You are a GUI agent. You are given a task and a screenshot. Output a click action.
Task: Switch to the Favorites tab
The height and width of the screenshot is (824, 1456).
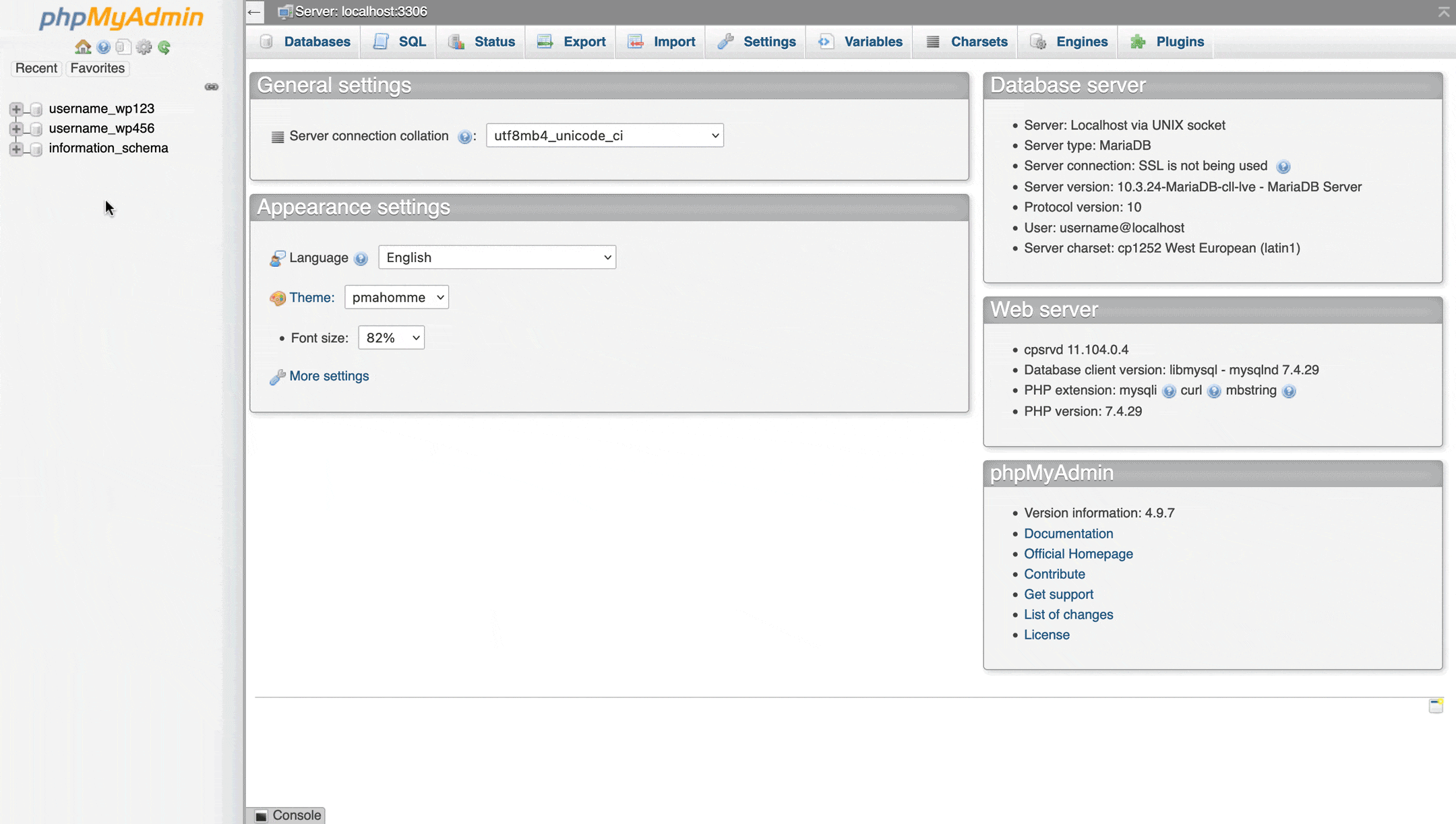[x=97, y=68]
